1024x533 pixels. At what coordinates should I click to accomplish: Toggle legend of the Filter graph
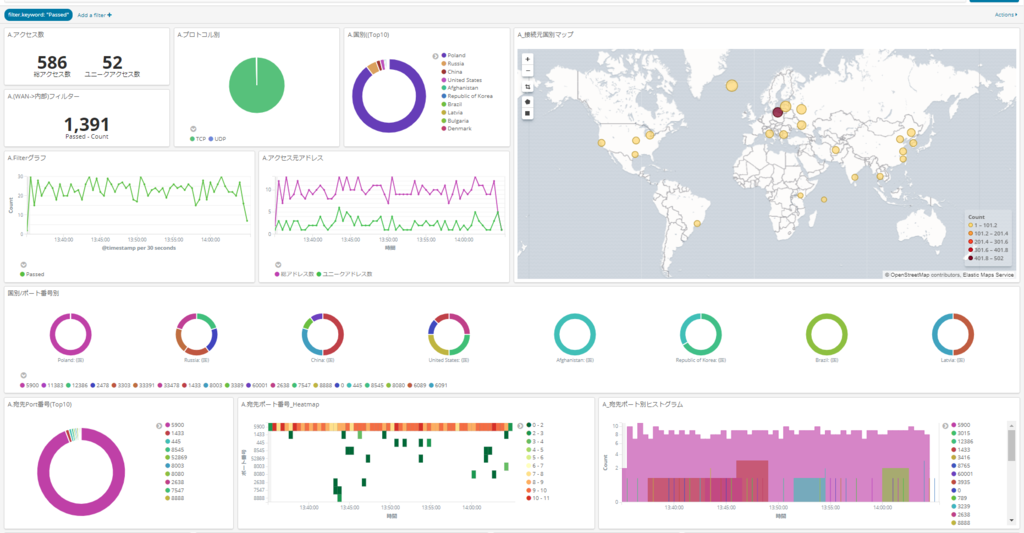(24, 265)
